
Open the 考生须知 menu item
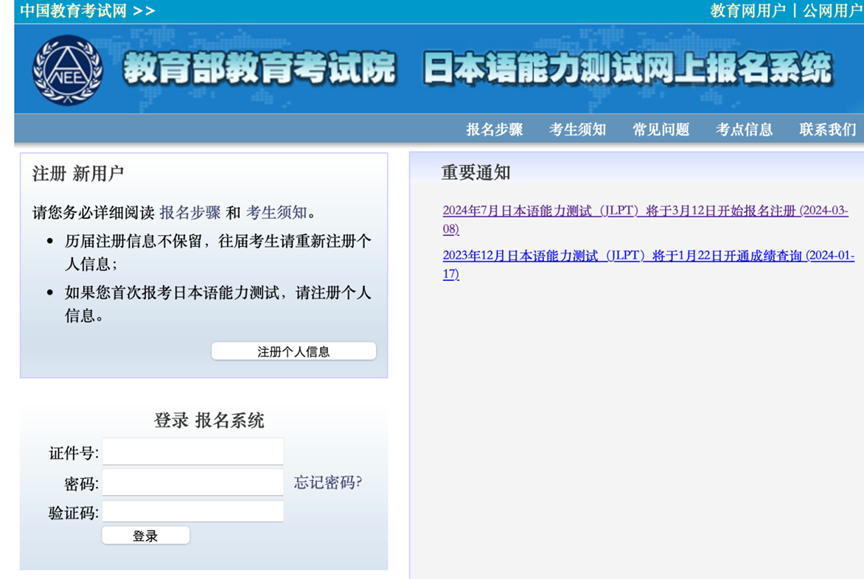click(x=577, y=129)
